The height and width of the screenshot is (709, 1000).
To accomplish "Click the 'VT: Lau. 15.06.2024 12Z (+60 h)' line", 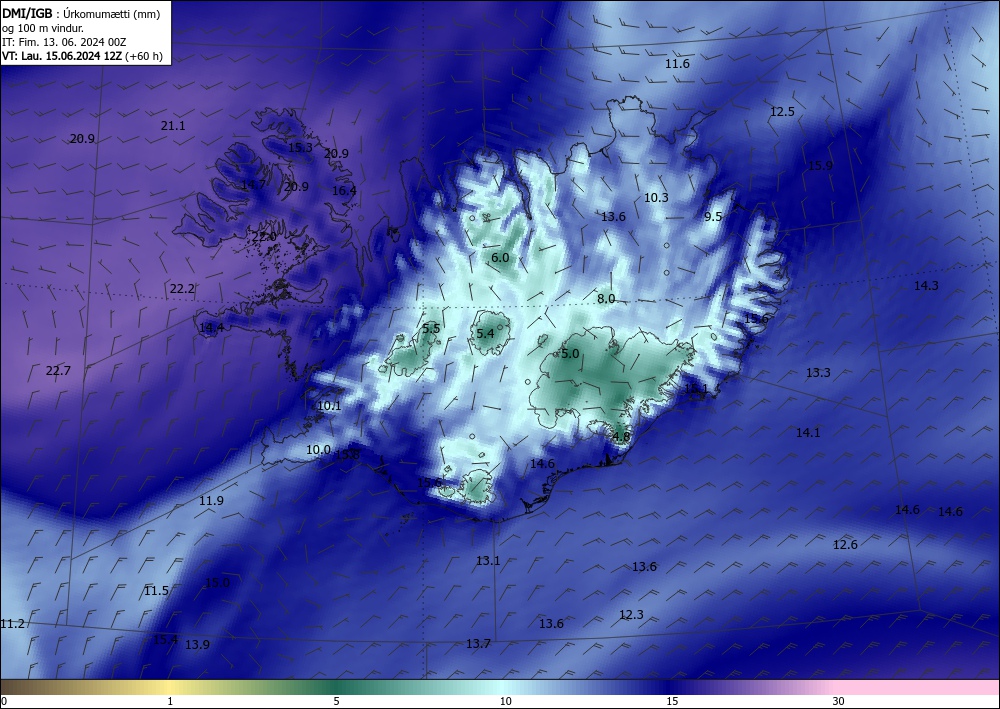I will click(x=82, y=56).
